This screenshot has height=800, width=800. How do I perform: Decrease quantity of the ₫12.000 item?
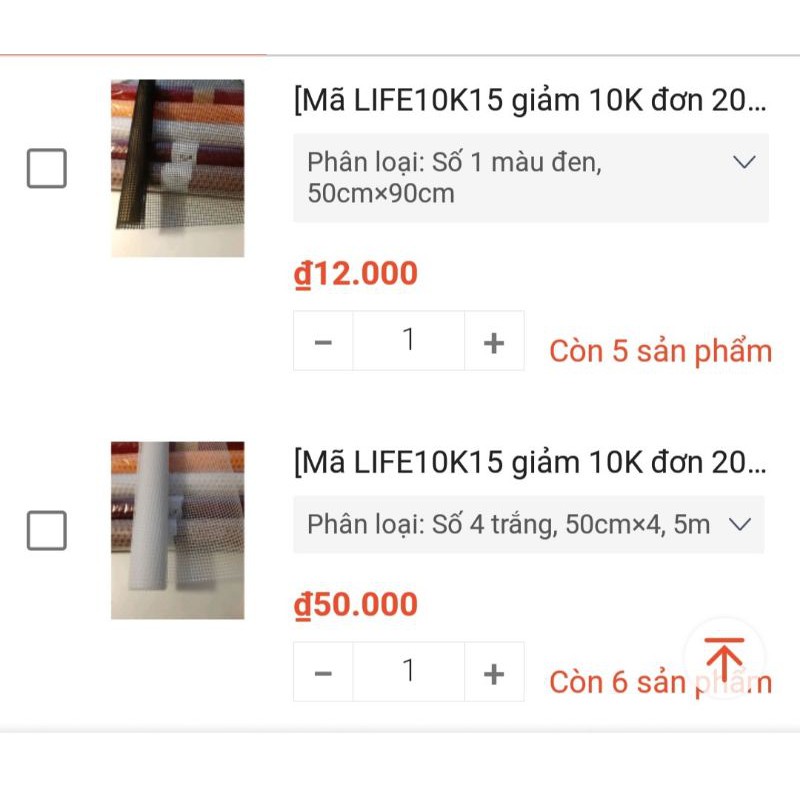[x=323, y=342]
